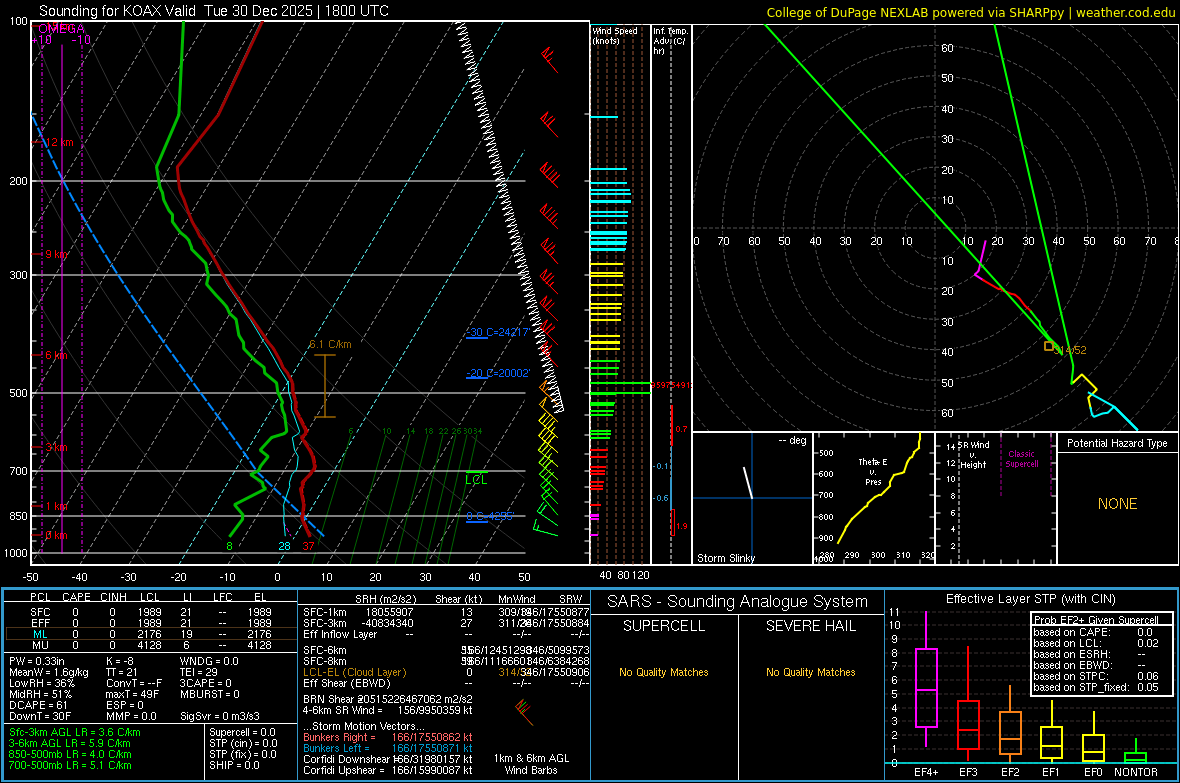Click the 'SHIP = 0.0' index
1180x783 pixels.
233,765
